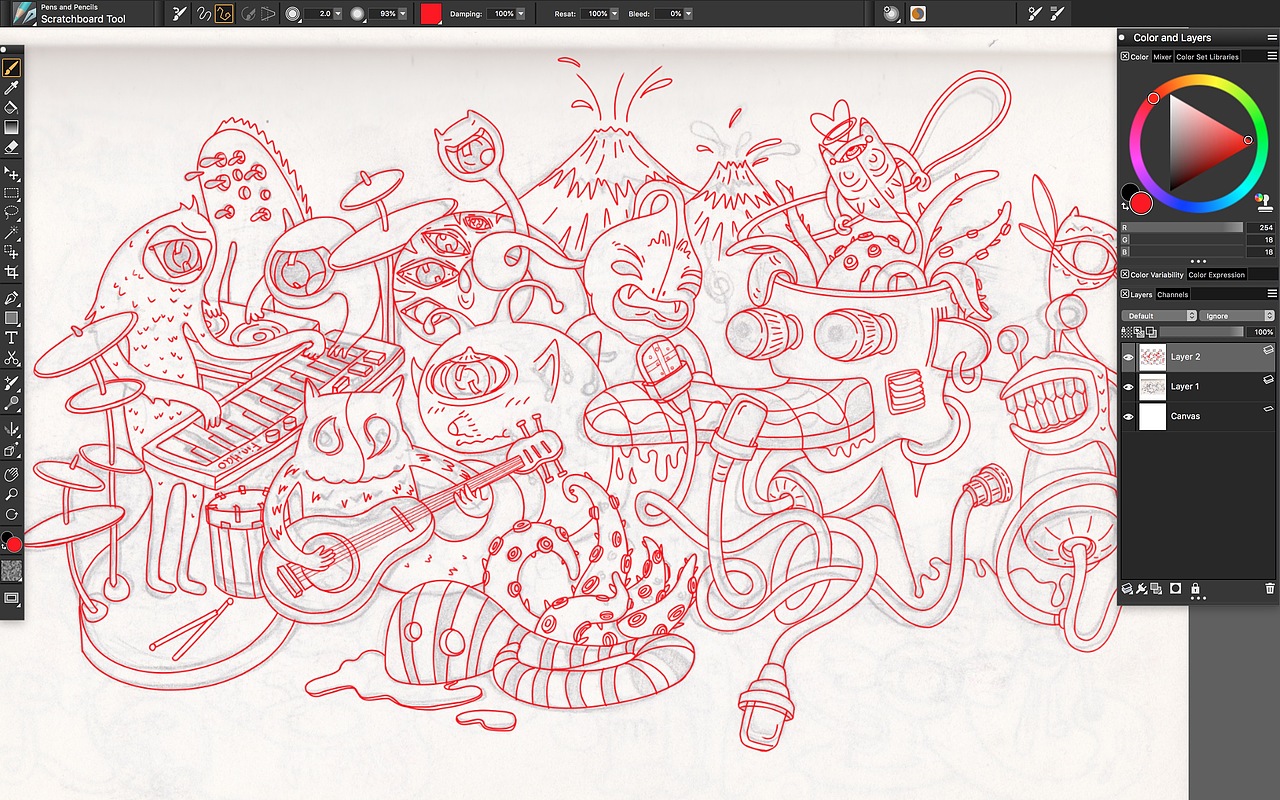Select the Magnifier tool

pos(12,494)
